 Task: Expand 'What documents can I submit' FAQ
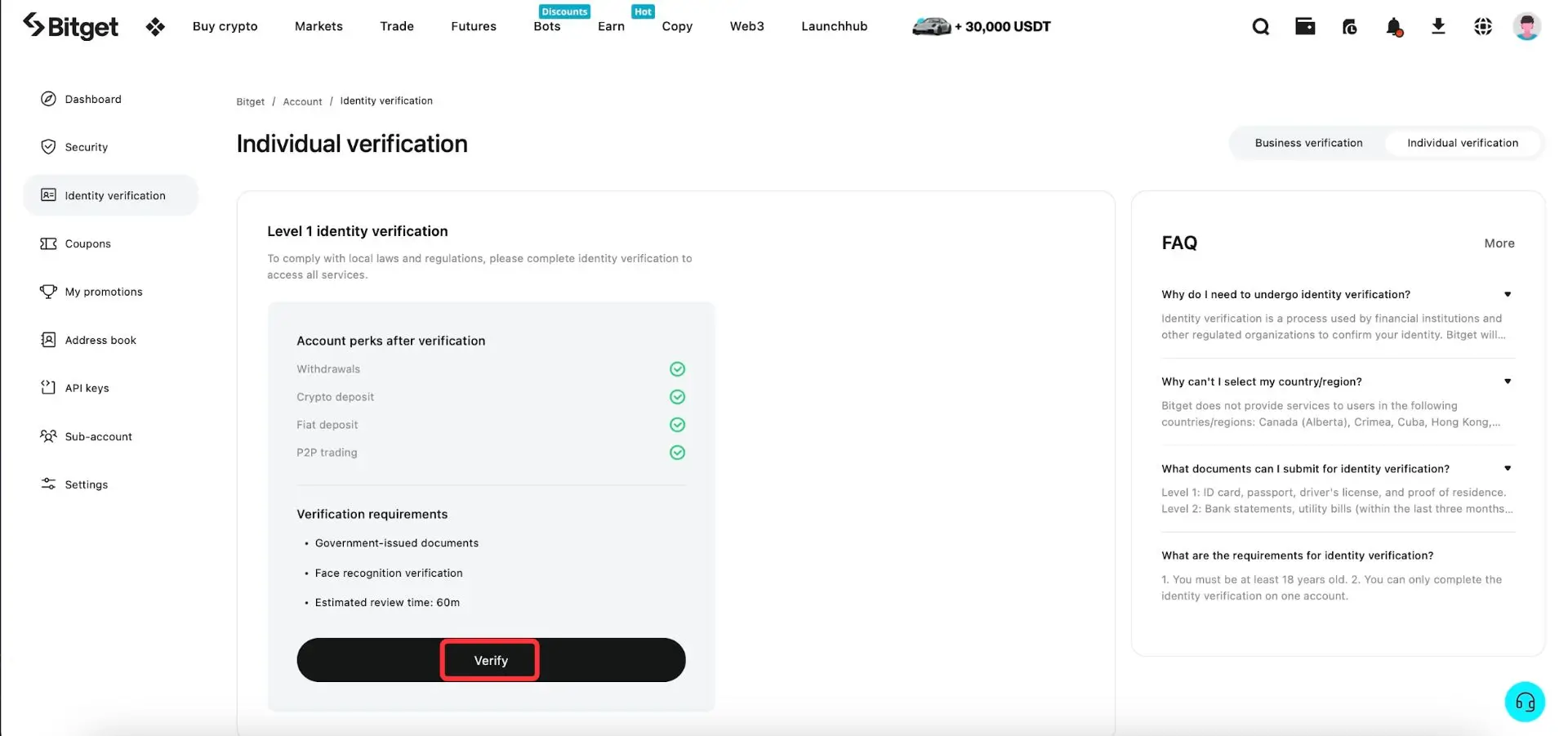(x=1507, y=469)
